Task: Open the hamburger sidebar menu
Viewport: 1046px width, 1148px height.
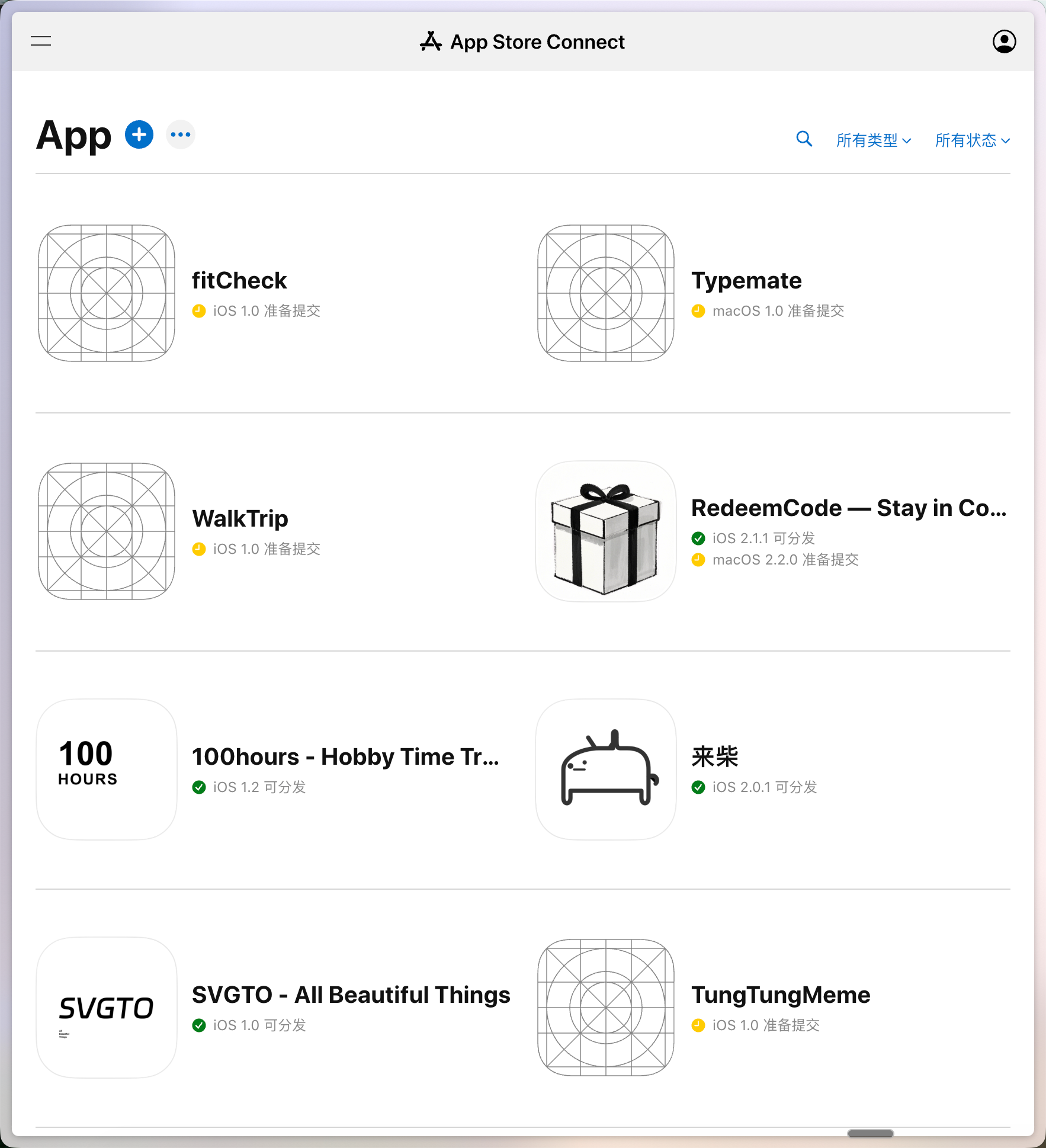Action: 41,41
